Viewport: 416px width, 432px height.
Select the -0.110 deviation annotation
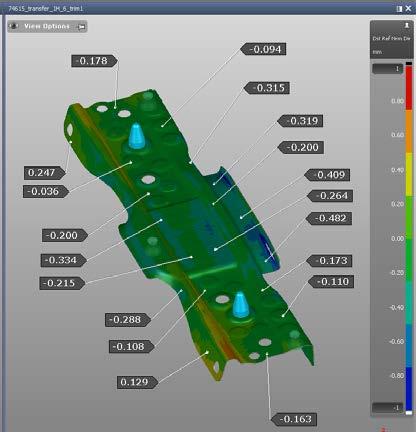pyautogui.click(x=331, y=282)
